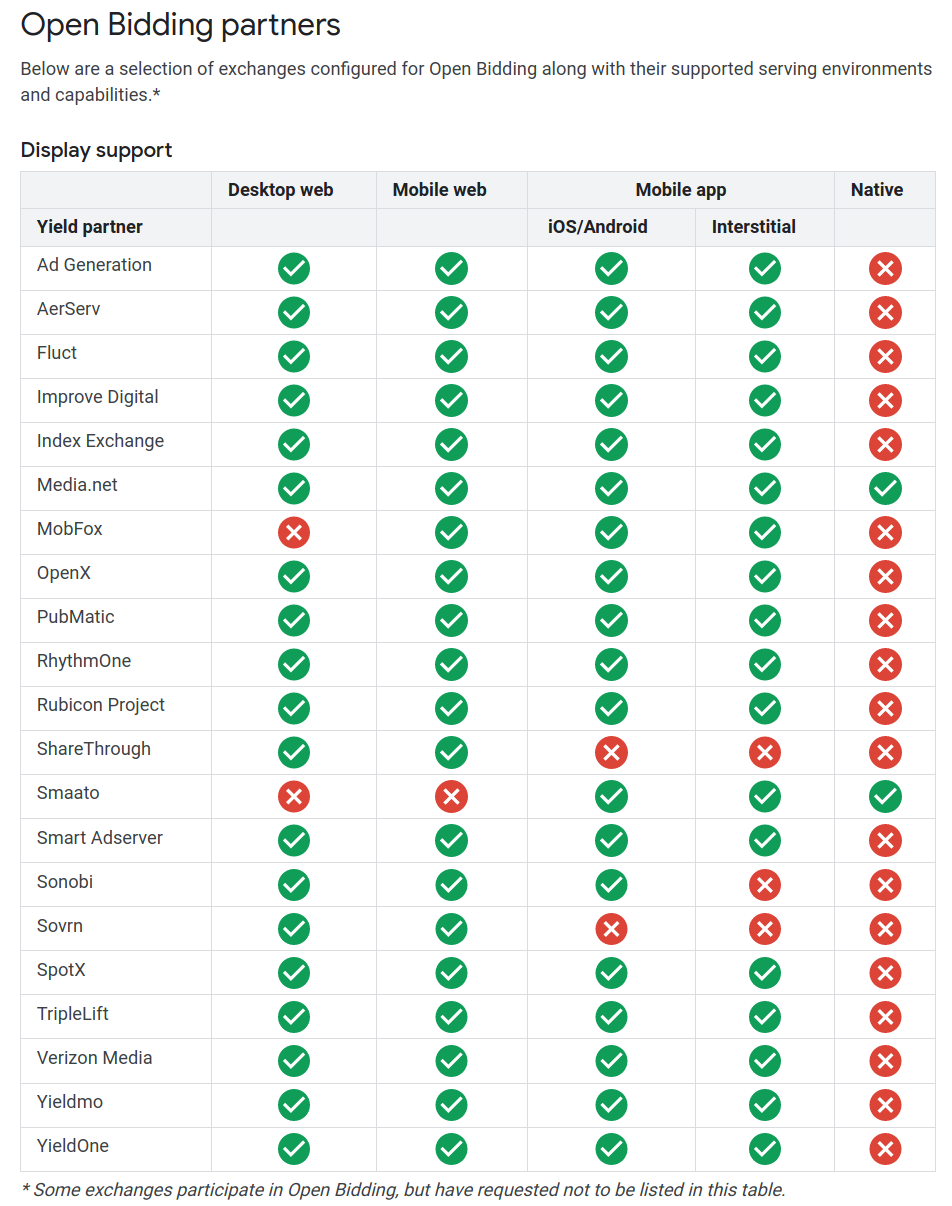Click the Display support heading
The height and width of the screenshot is (1206, 952).
click(96, 150)
